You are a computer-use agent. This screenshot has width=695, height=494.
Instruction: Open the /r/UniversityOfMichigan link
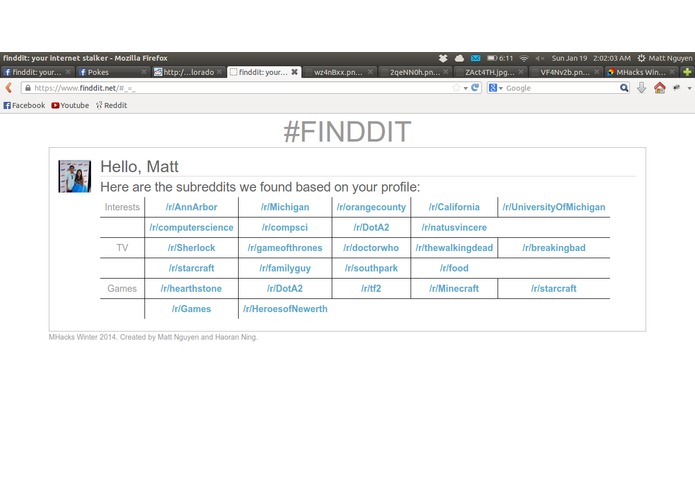pos(554,207)
